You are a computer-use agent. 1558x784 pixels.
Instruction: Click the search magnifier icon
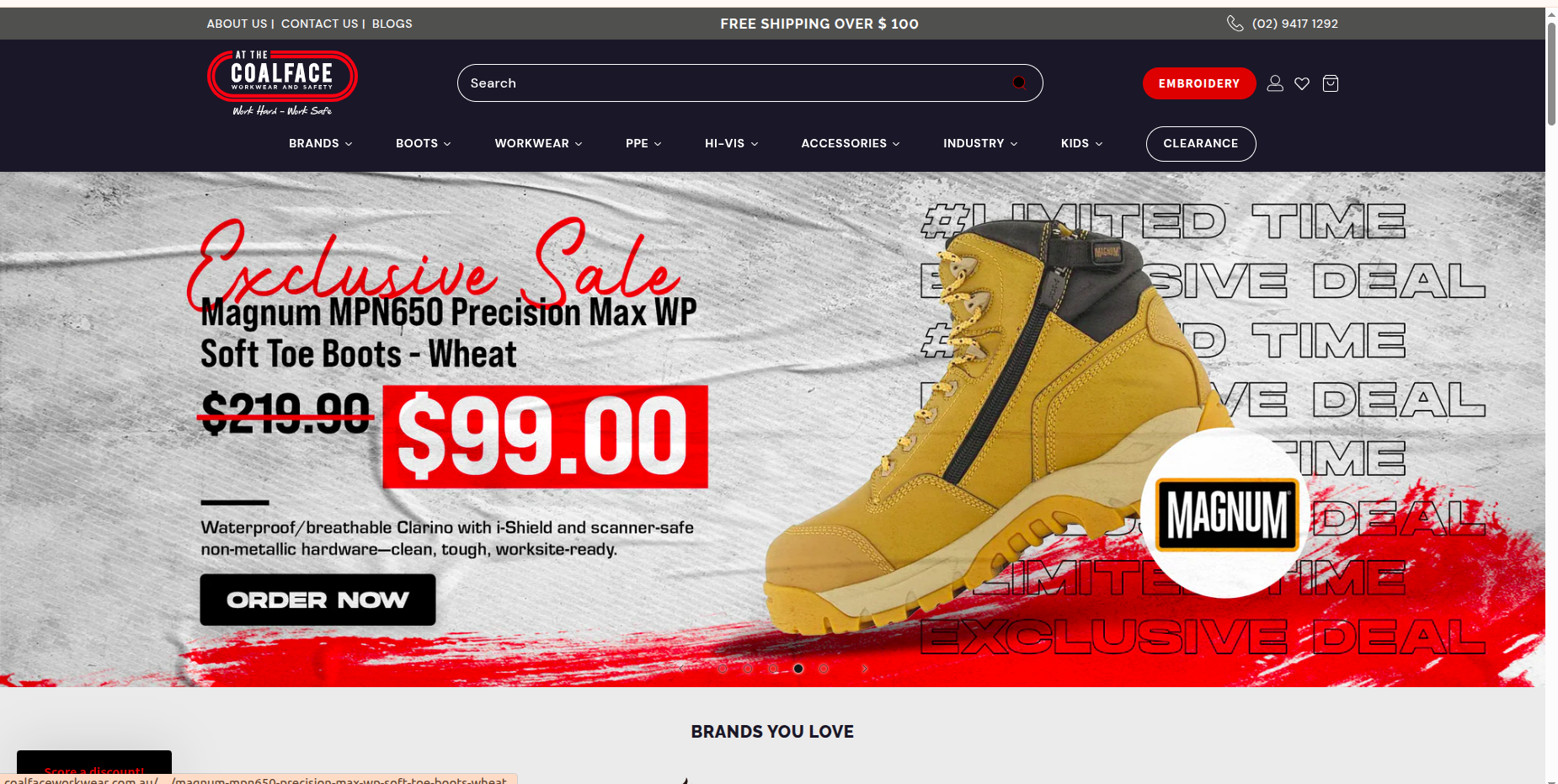[1019, 83]
